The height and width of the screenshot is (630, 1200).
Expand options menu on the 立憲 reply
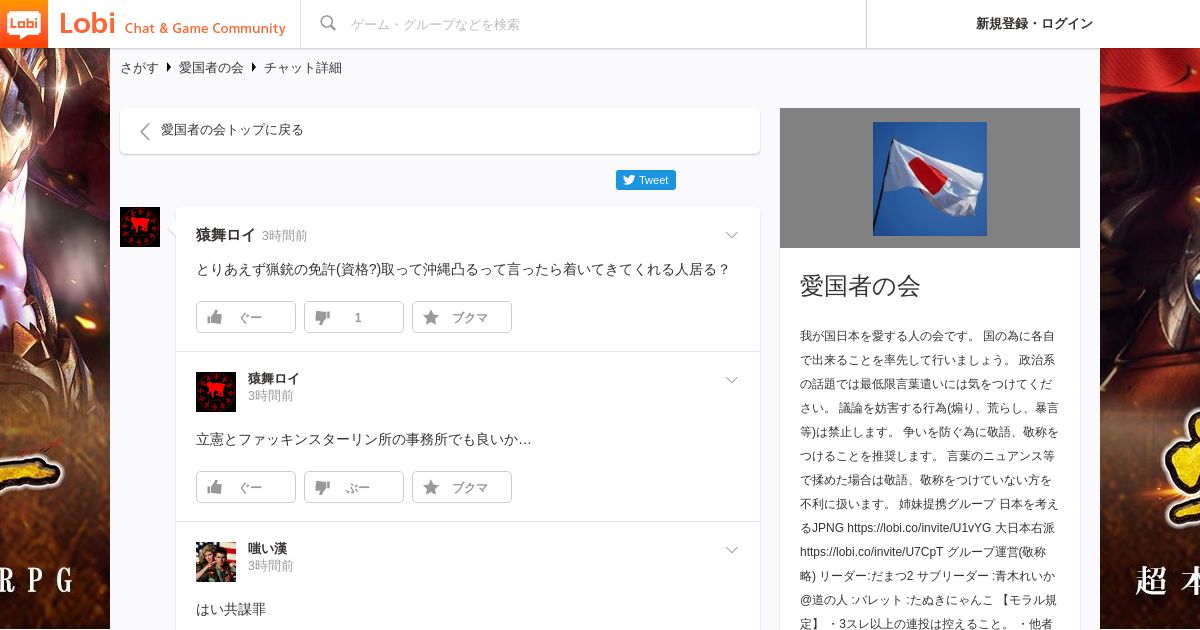731,380
